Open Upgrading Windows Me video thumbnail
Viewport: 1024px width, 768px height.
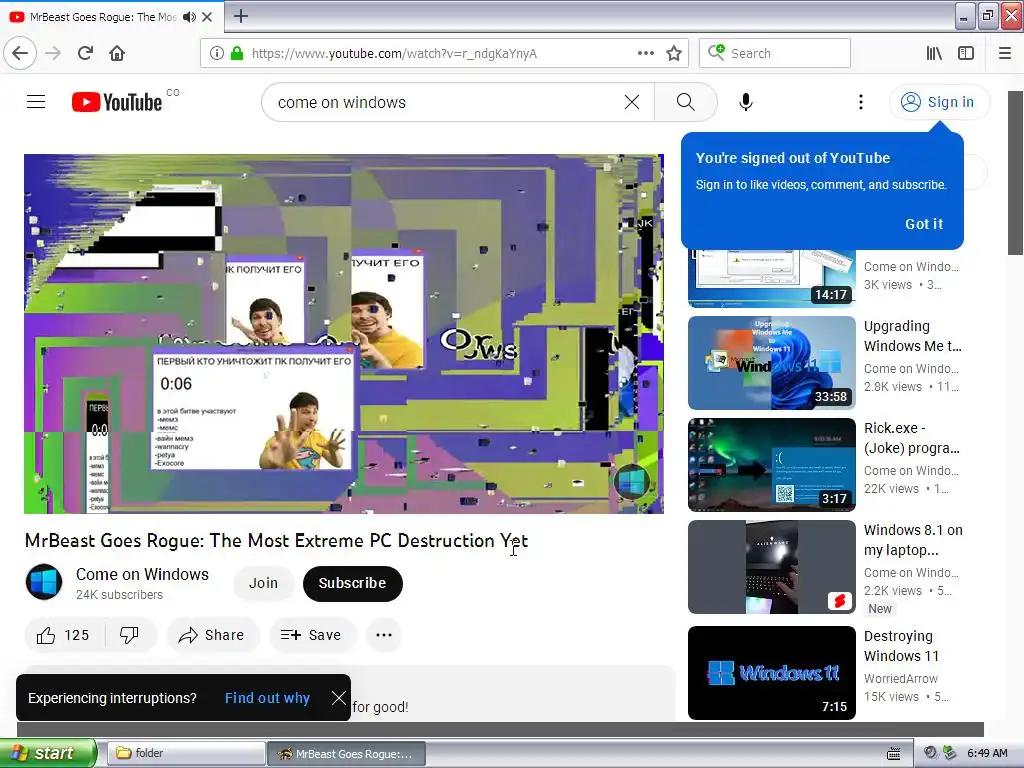[771, 362]
